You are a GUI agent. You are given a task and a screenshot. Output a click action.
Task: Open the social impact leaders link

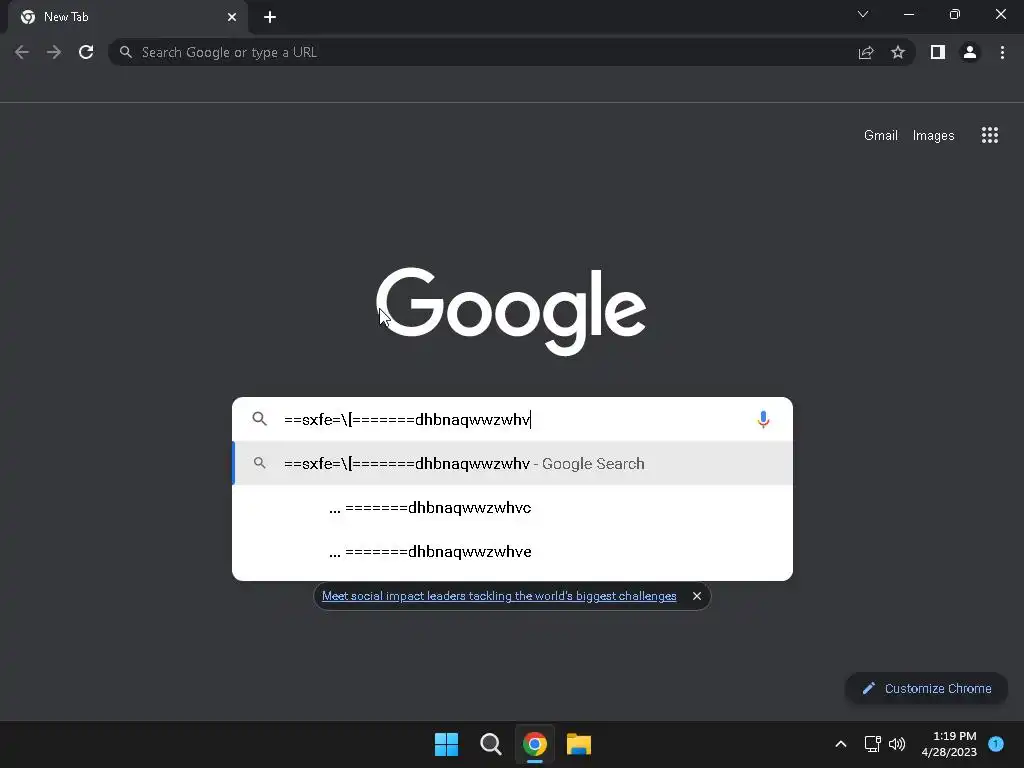click(499, 596)
